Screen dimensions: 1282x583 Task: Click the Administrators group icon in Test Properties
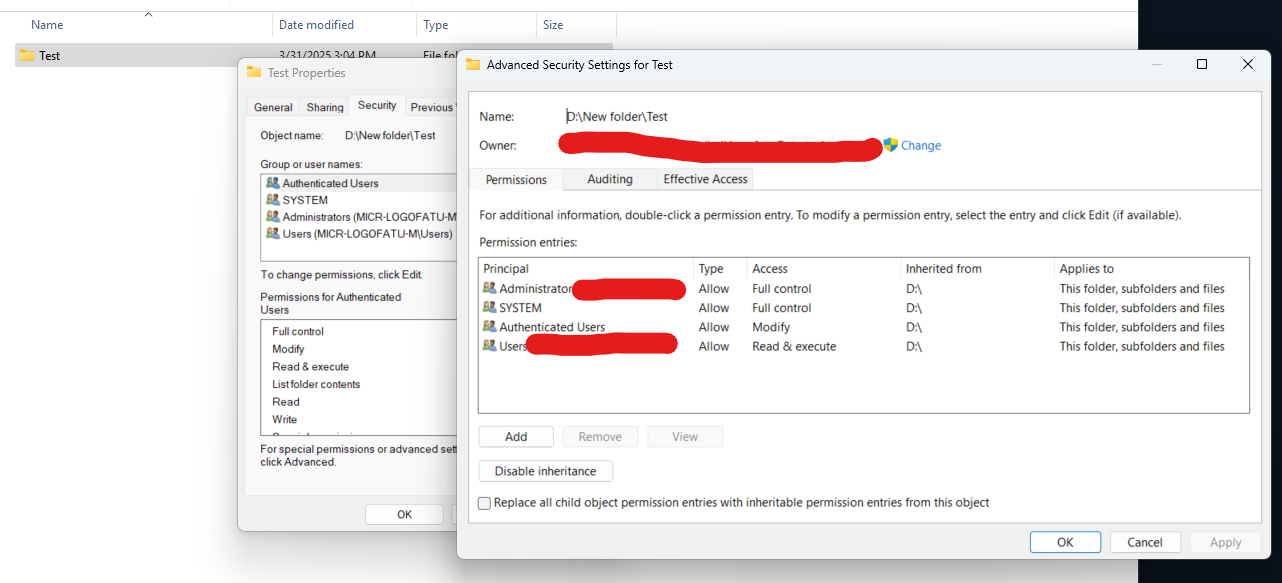point(273,216)
